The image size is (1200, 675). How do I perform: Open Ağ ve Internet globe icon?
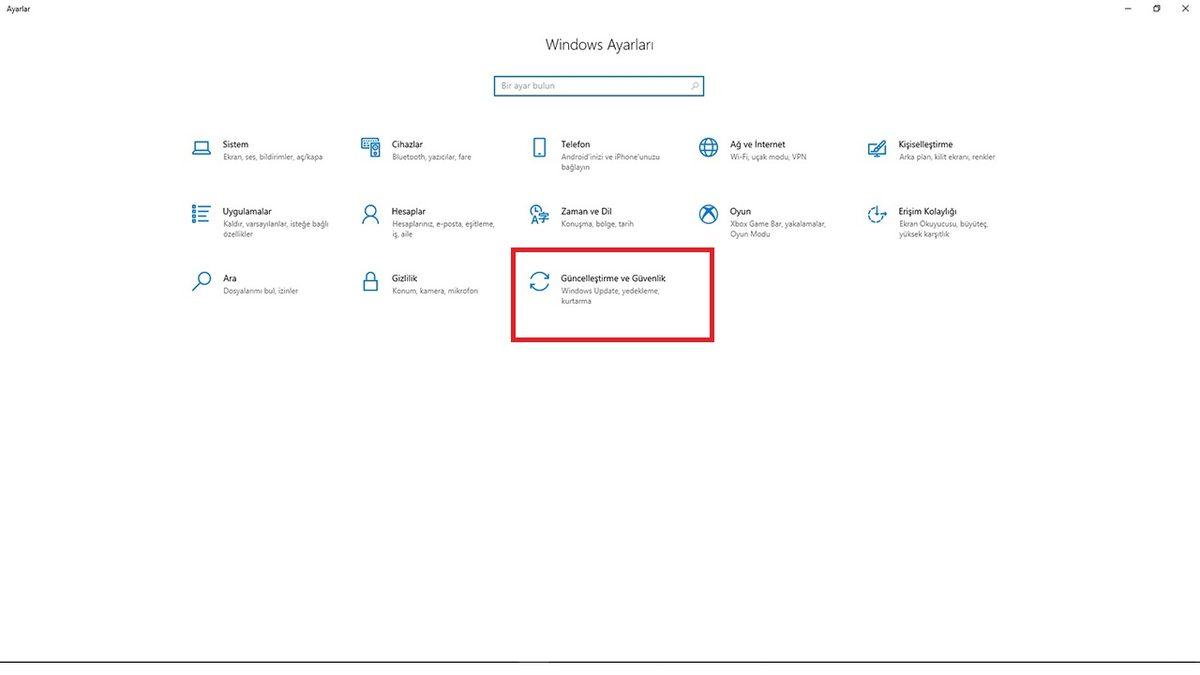(x=707, y=148)
